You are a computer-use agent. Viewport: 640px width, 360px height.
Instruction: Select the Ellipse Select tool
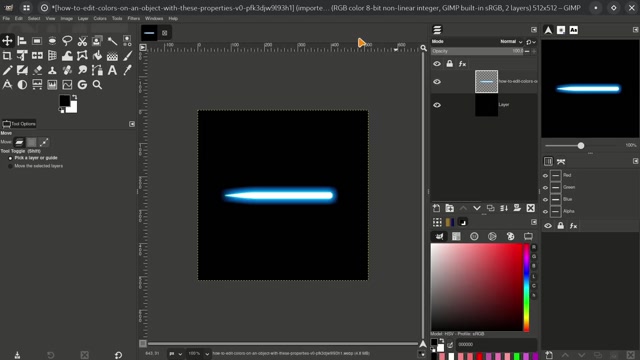coord(52,40)
